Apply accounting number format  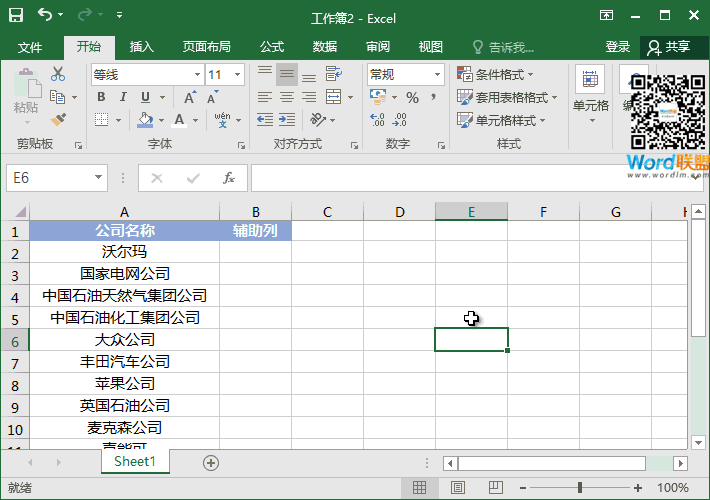click(x=378, y=97)
